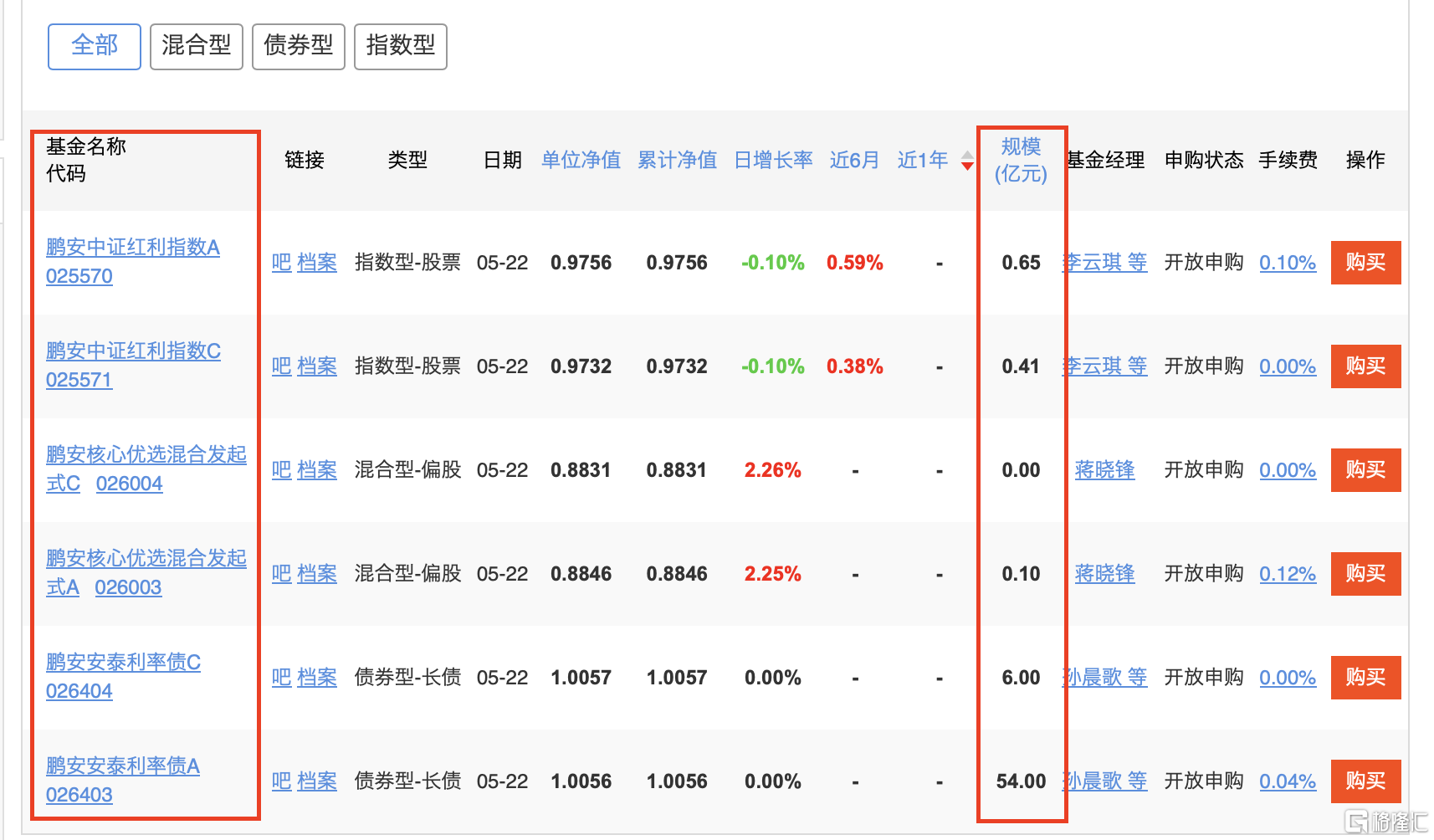Screen dimensions: 1434x840
Task: Click the 0.59% six-month return value
Action: click(x=855, y=263)
